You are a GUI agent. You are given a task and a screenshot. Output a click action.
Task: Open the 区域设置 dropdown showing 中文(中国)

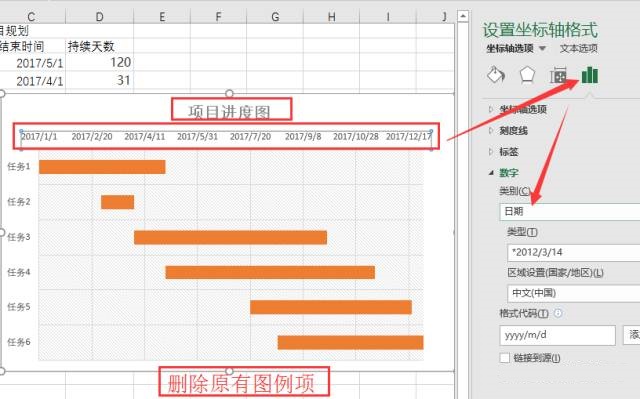pyautogui.click(x=573, y=293)
